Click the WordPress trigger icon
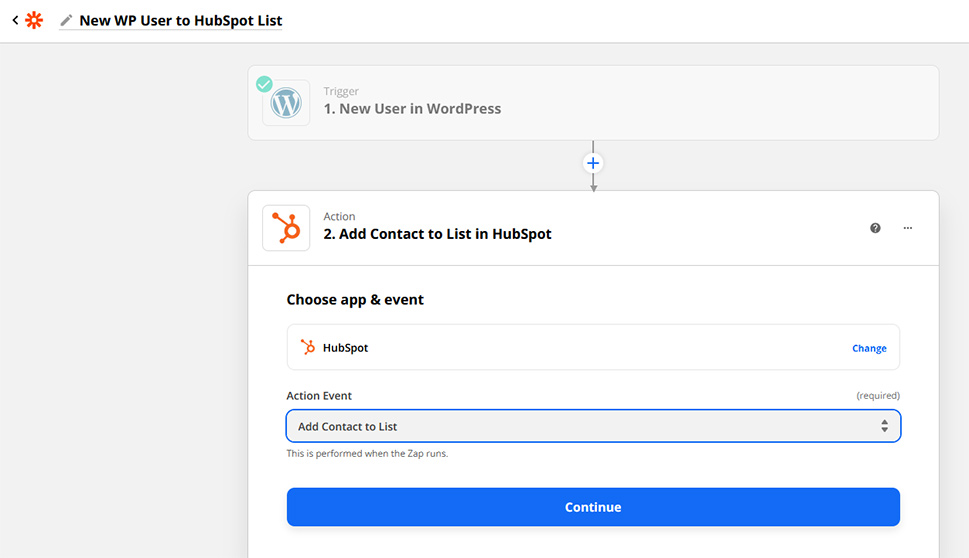Viewport: 969px width, 558px height. (286, 103)
